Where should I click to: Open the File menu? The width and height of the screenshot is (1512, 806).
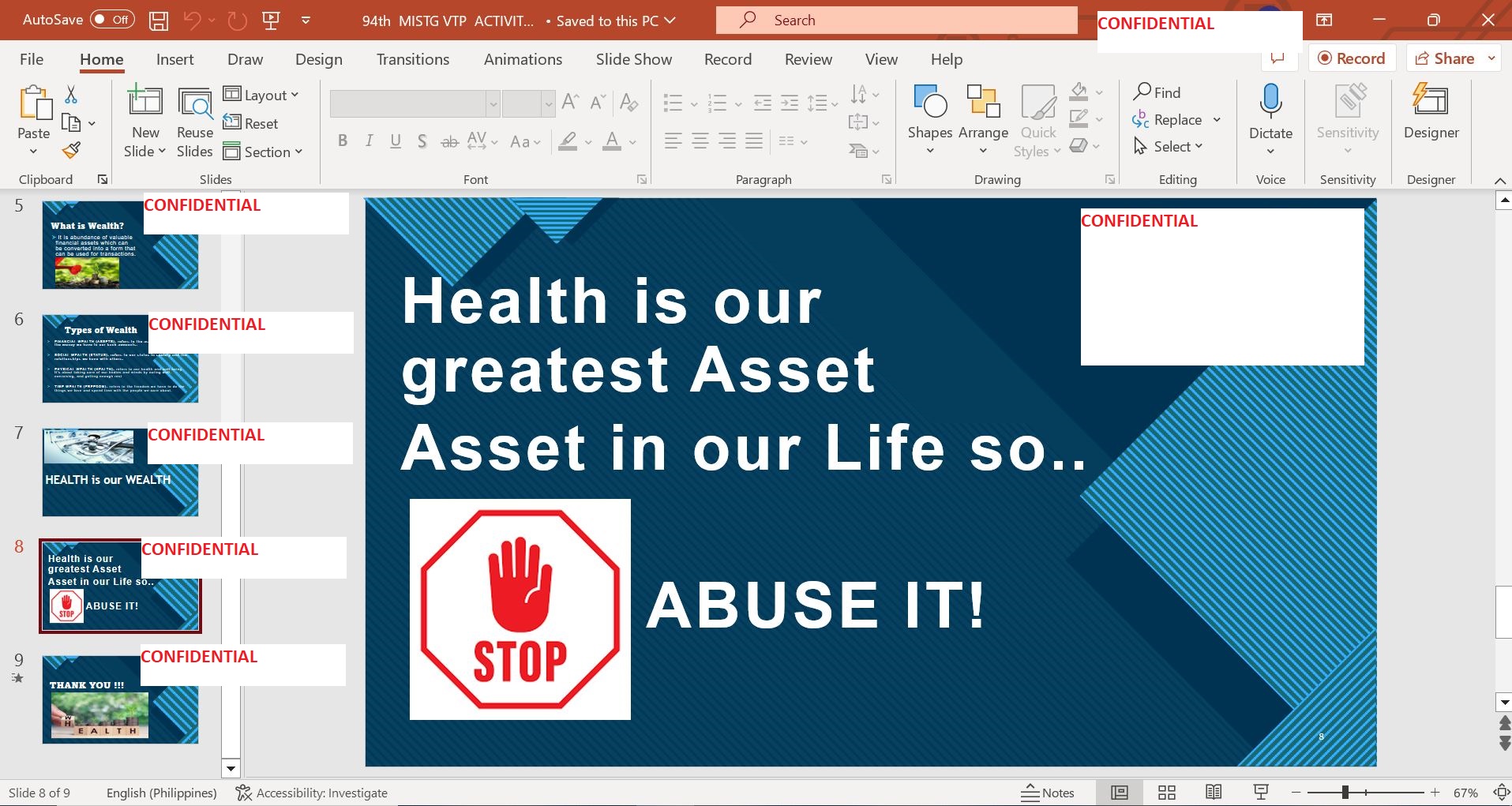pyautogui.click(x=32, y=59)
